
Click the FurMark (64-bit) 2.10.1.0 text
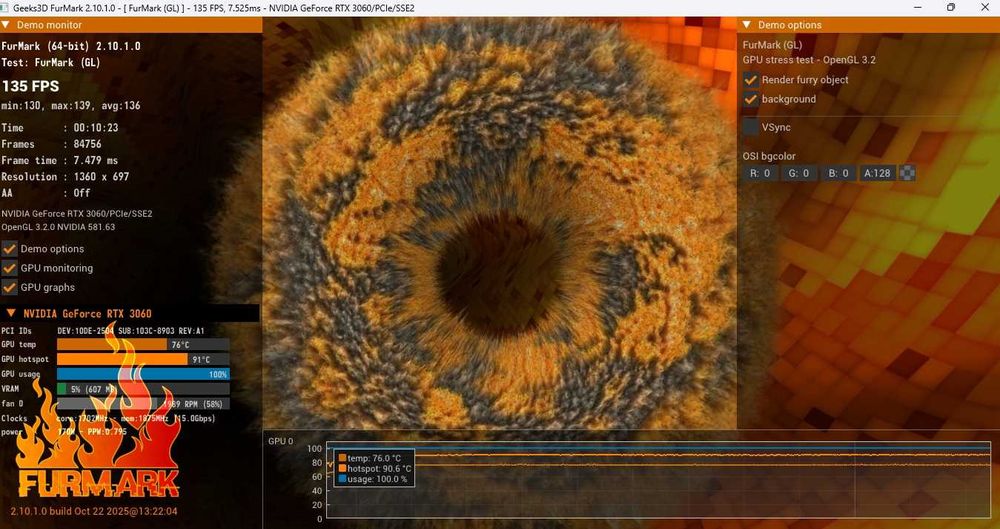pyautogui.click(x=71, y=46)
